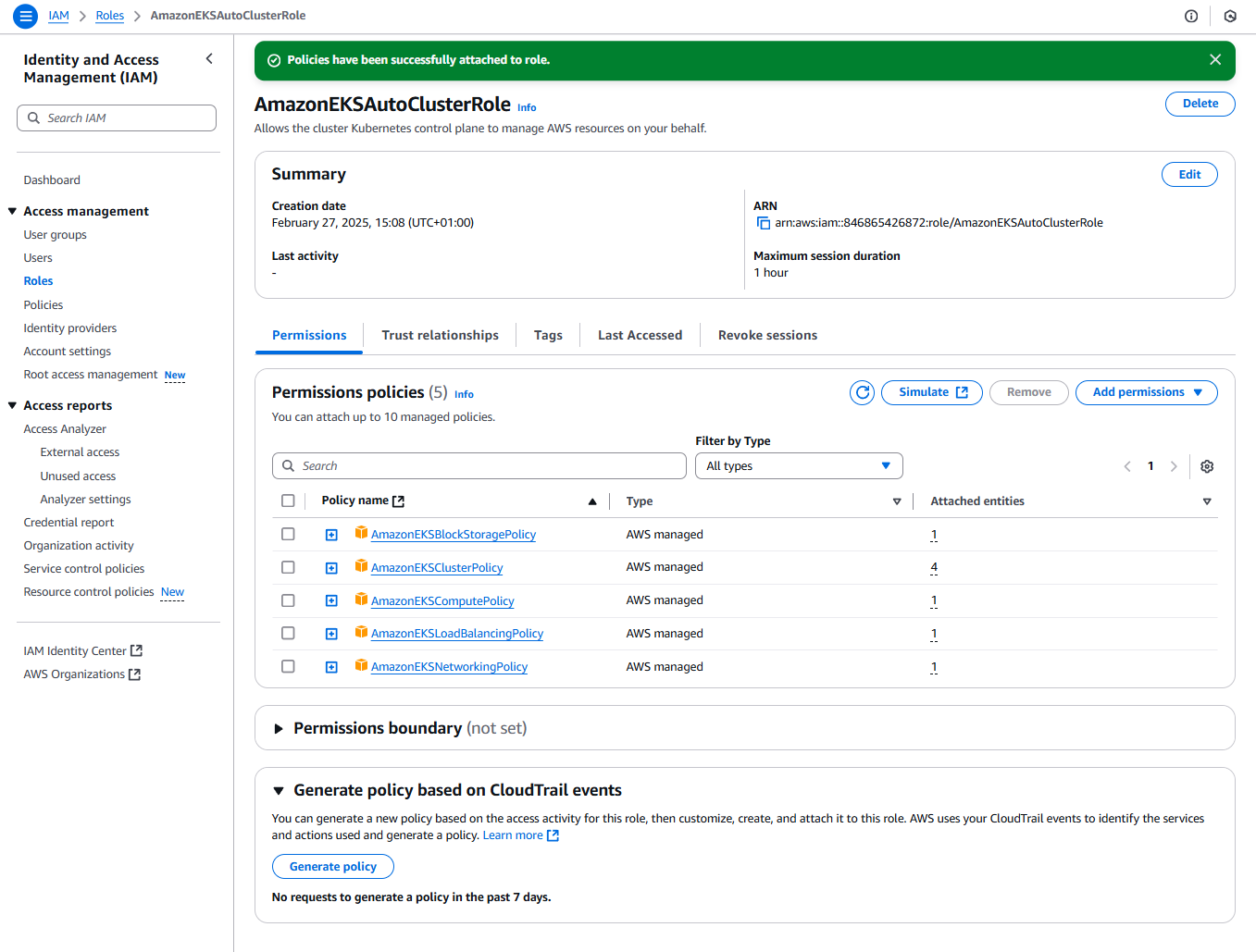Check the AmazonEKSClusterPolicy row checkbox

[288, 567]
